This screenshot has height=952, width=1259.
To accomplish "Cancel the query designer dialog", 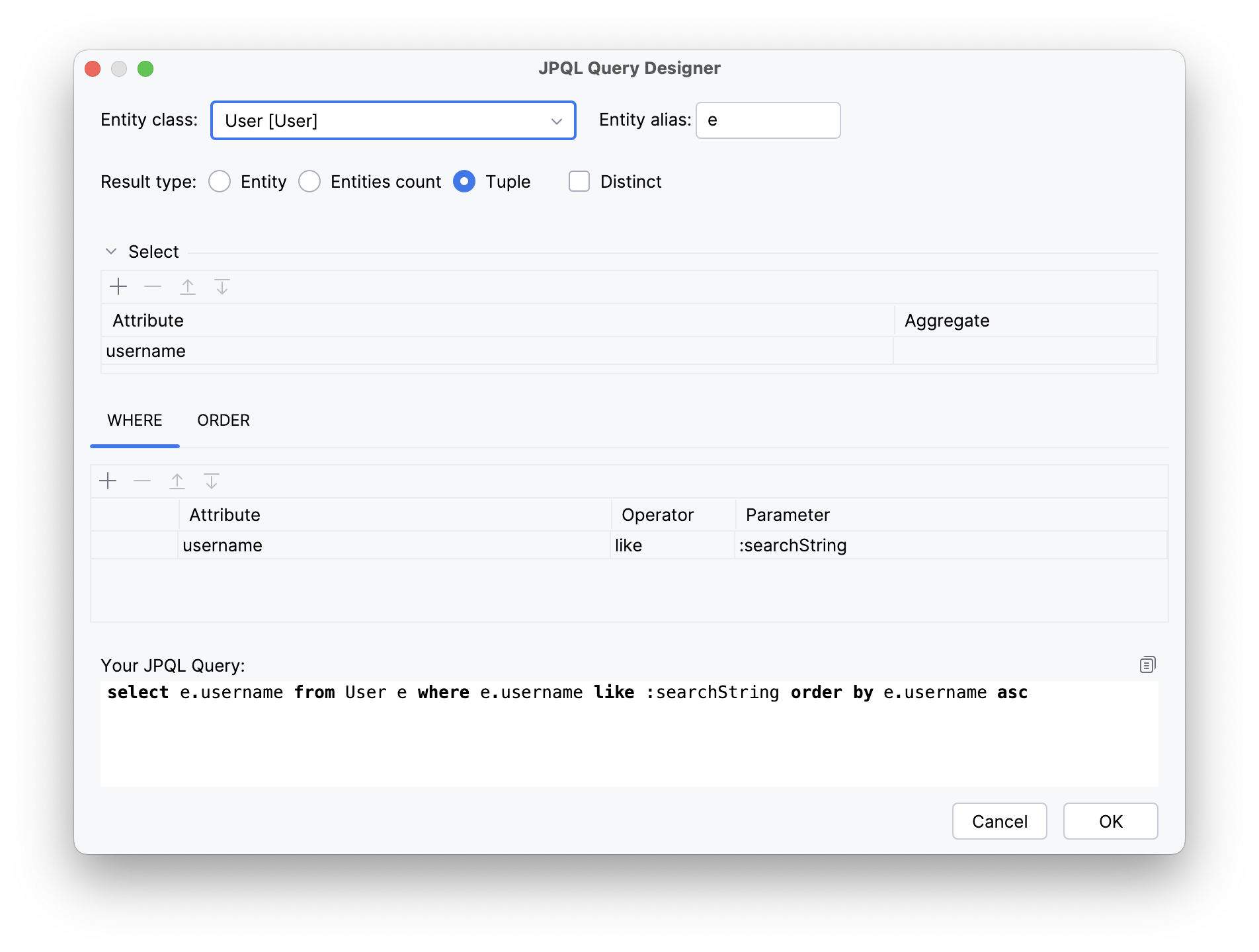I will pyautogui.click(x=999, y=821).
